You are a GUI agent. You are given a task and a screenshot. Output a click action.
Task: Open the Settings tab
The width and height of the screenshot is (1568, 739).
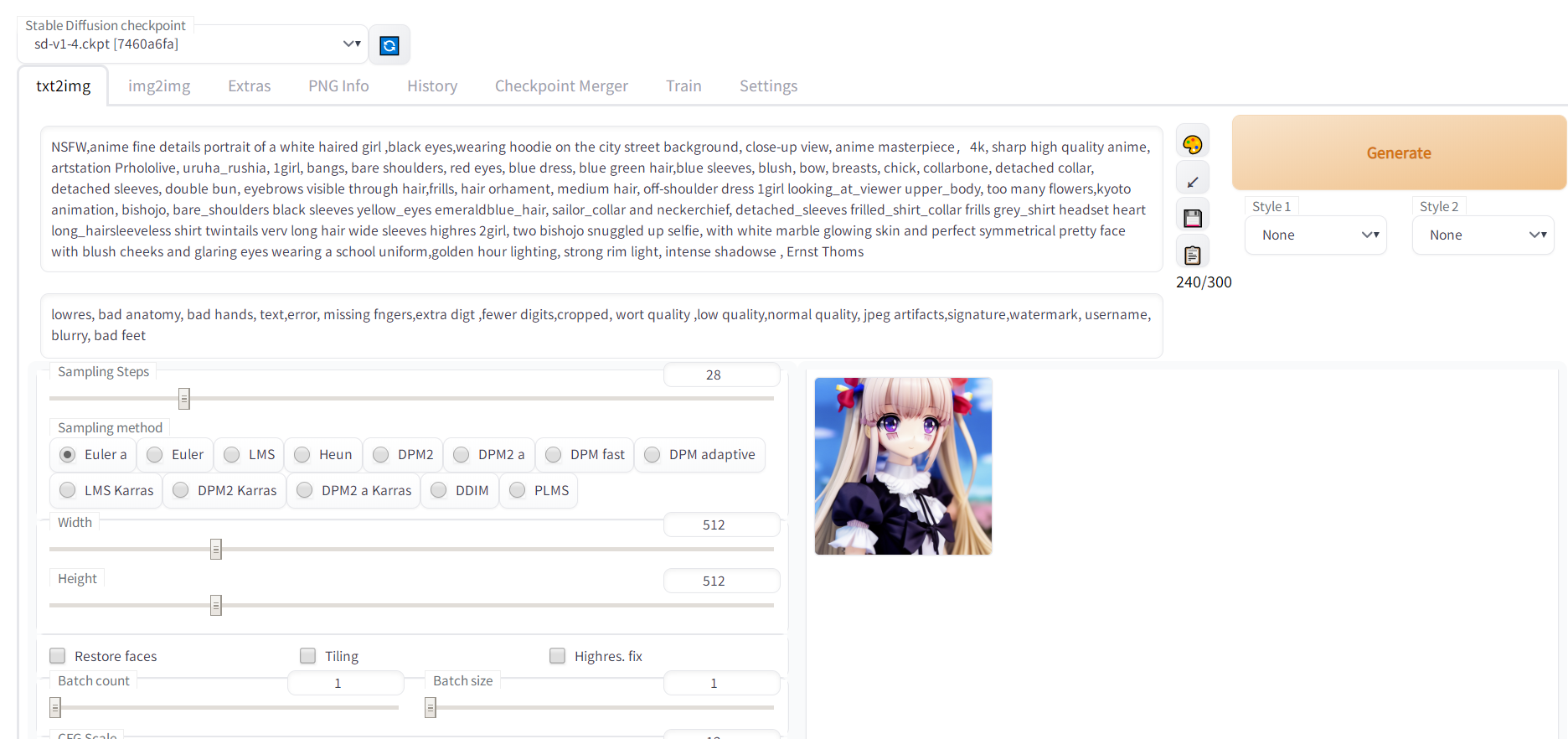click(x=768, y=85)
